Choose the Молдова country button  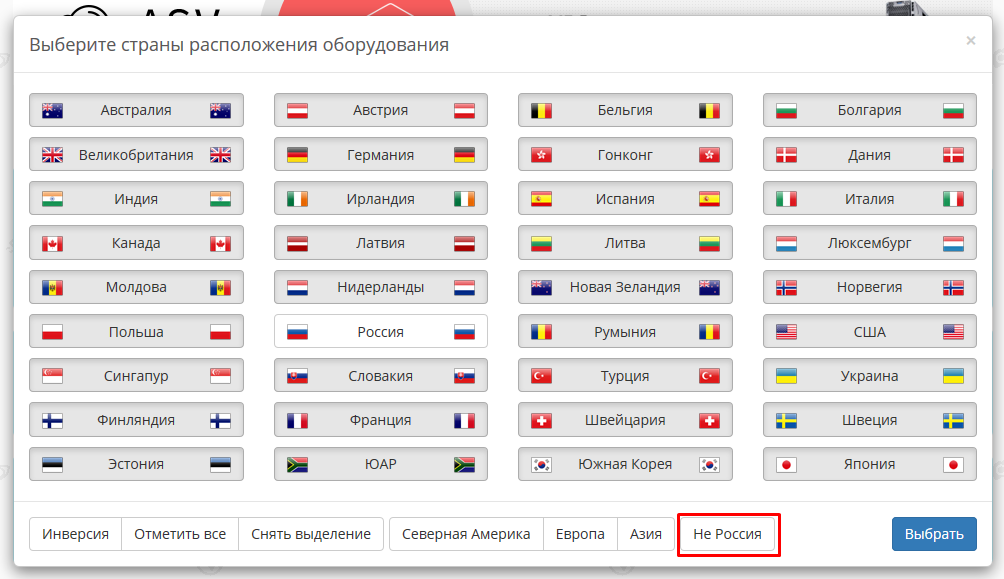click(x=136, y=287)
